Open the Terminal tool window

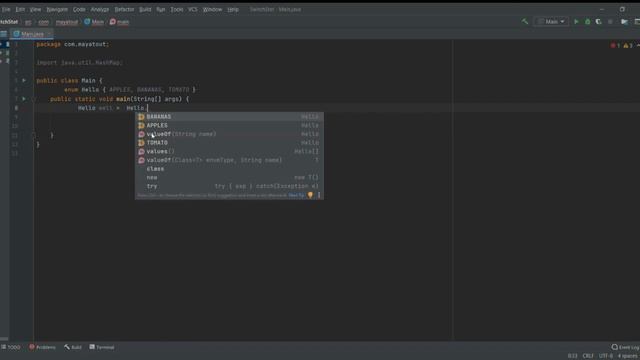coord(102,347)
